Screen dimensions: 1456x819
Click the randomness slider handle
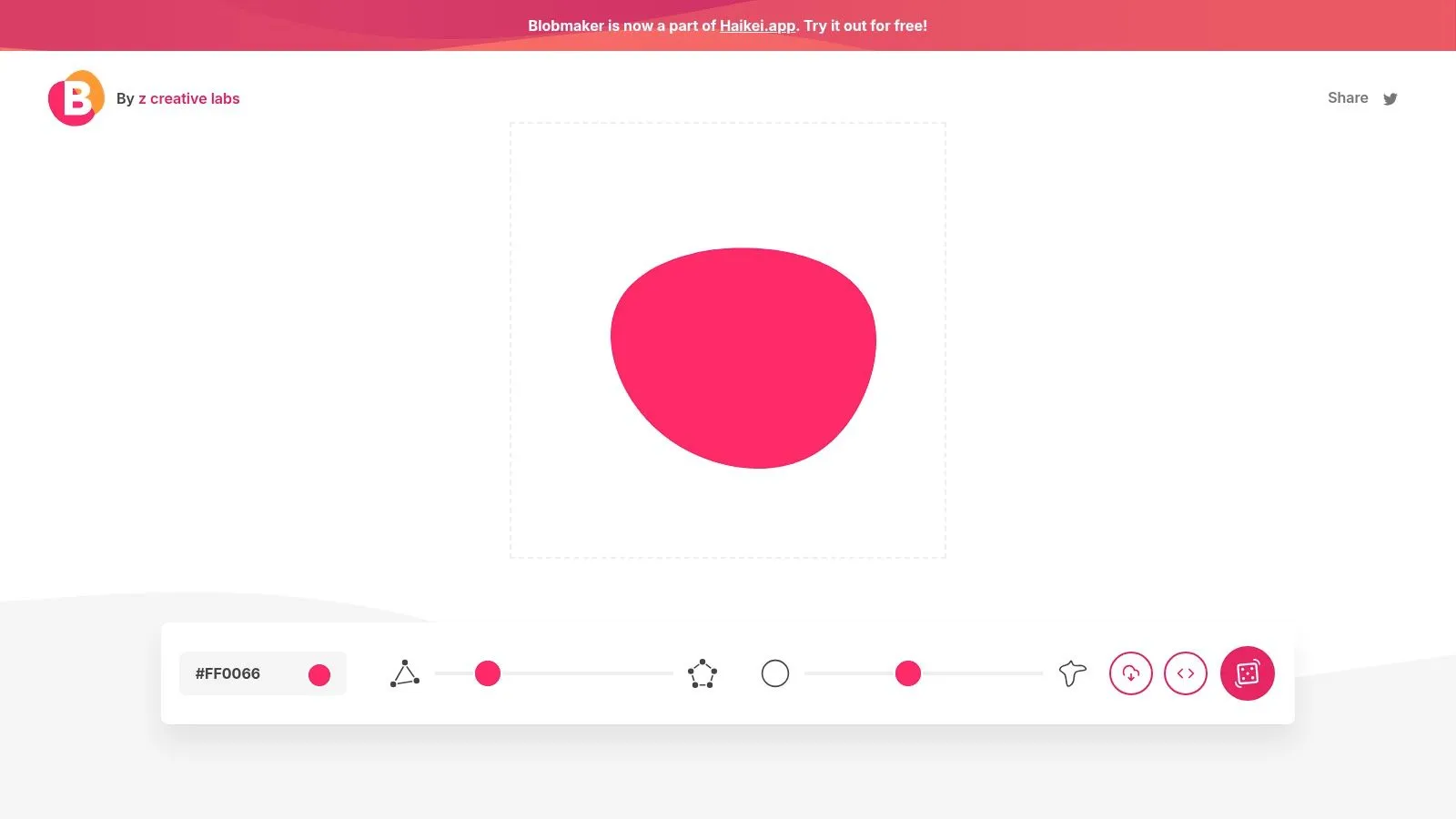[x=907, y=673]
